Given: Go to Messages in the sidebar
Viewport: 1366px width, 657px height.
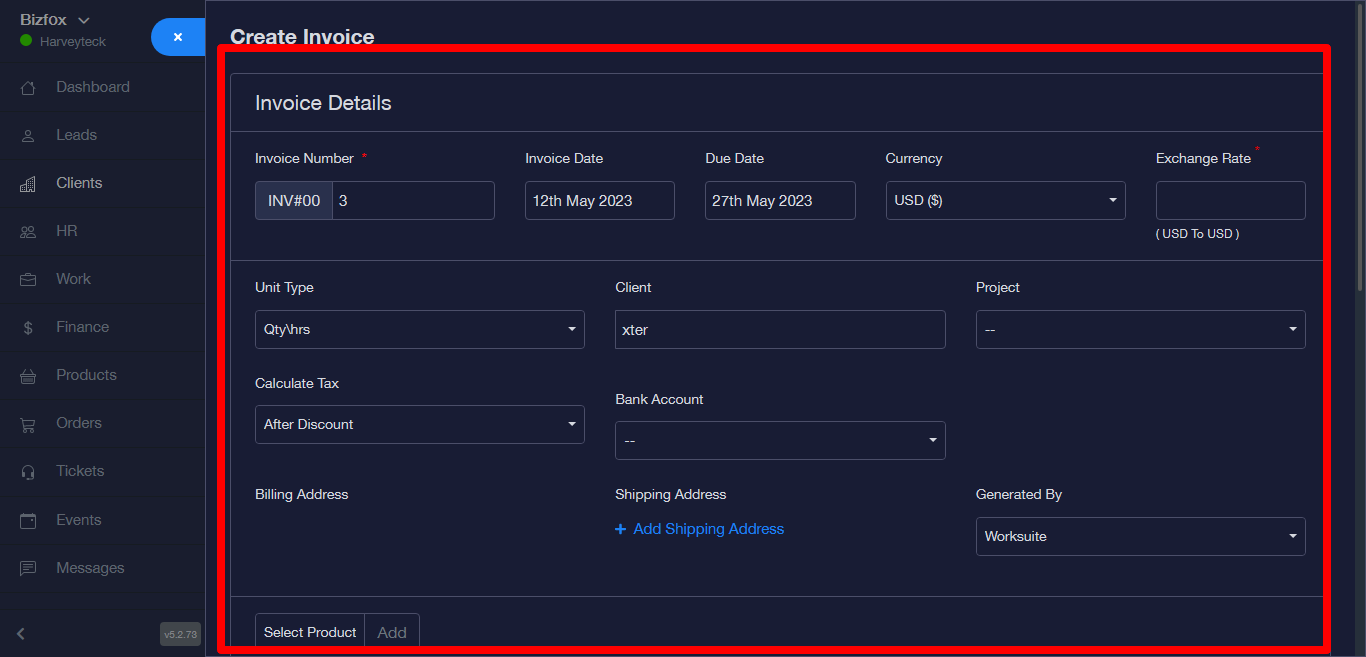Looking at the screenshot, I should 90,568.
